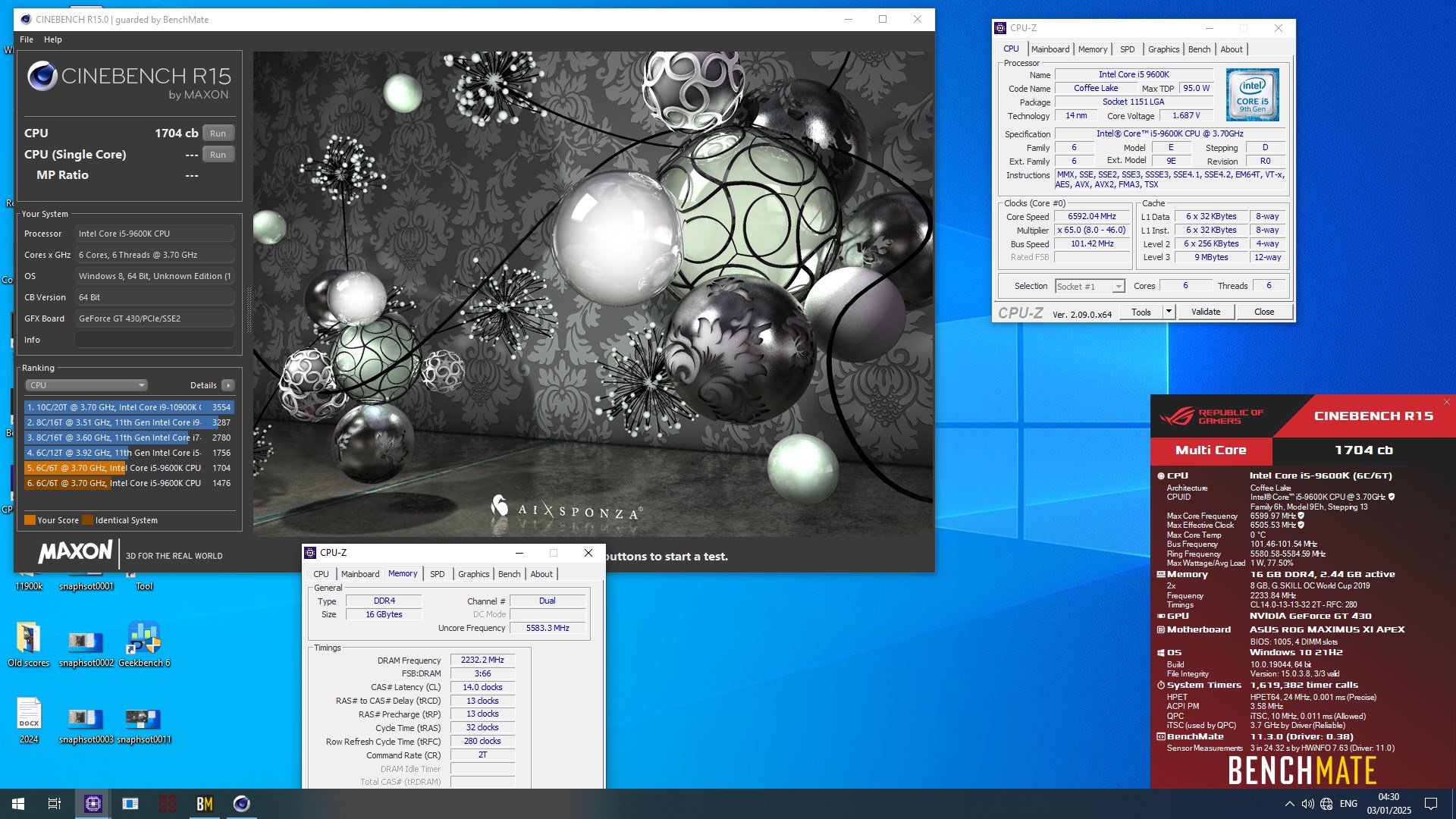This screenshot has width=1456, height=819.
Task: Open About tab in top CPU-Z
Action: (1232, 49)
